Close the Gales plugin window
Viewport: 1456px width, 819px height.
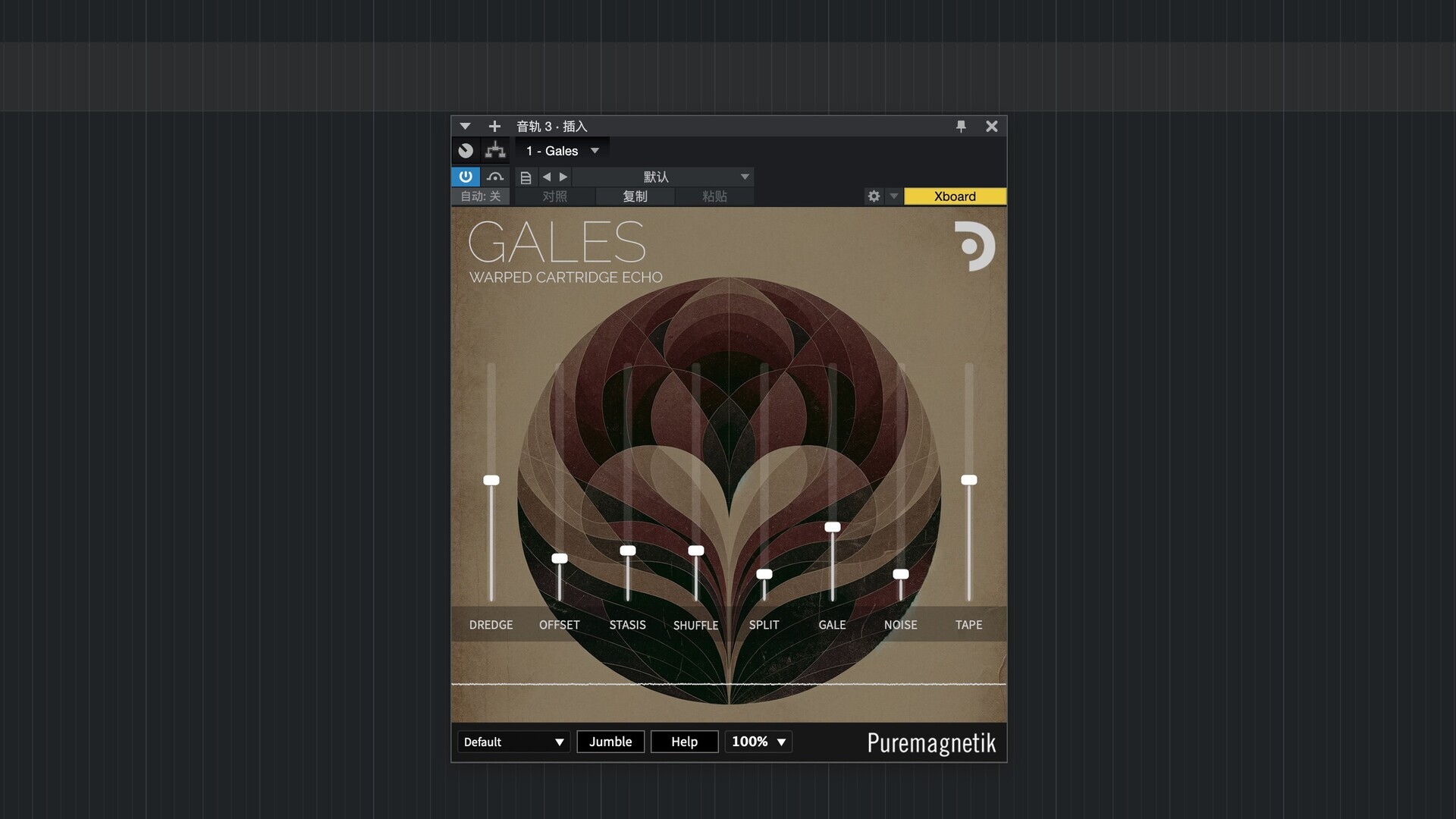pos(991,126)
